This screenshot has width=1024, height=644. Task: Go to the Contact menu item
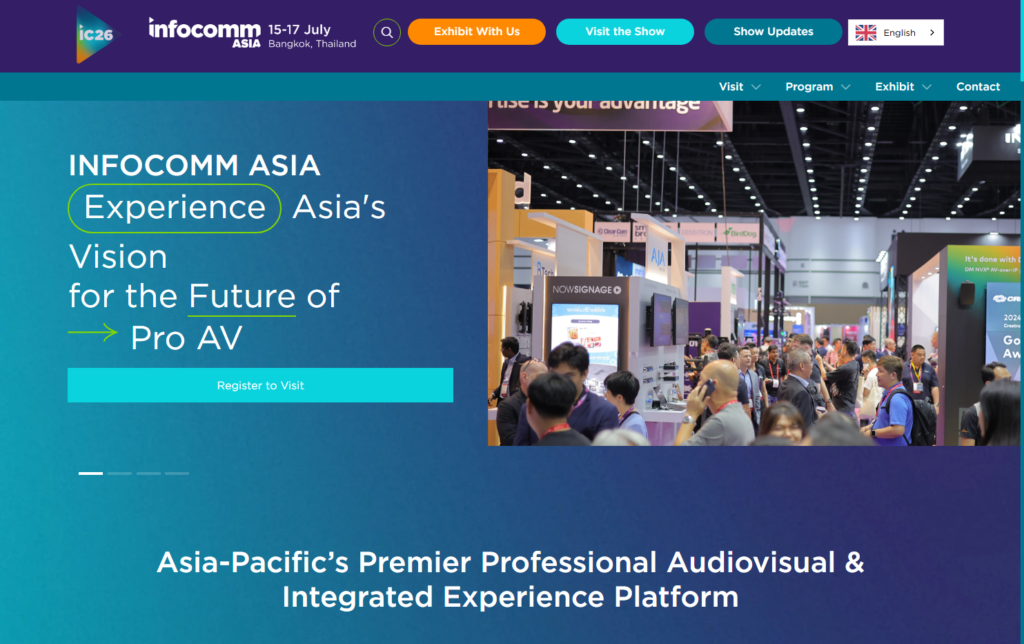pos(977,87)
